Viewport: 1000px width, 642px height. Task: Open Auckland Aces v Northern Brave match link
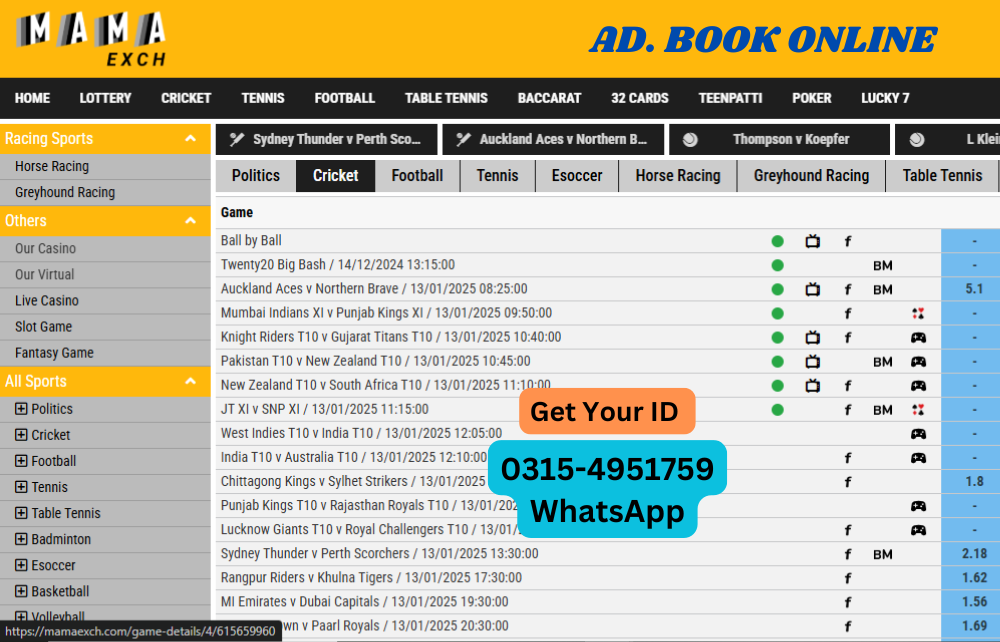pyautogui.click(x=374, y=289)
